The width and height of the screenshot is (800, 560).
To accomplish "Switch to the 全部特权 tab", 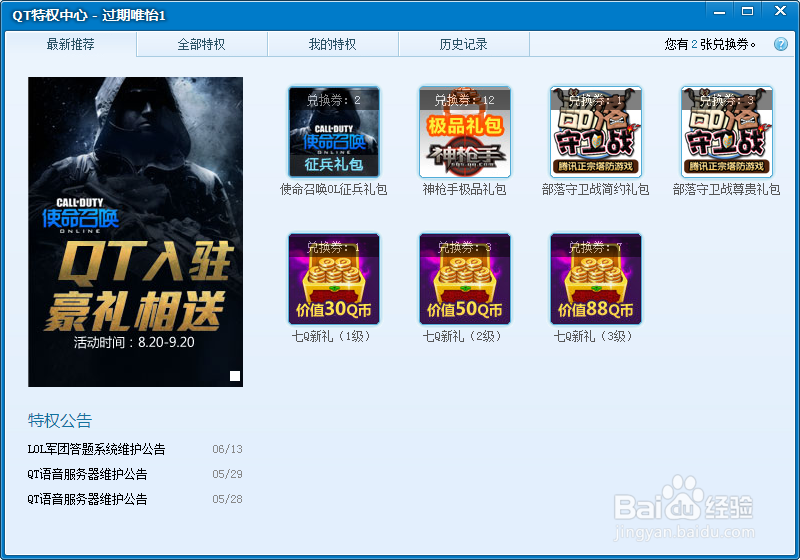I will point(202,44).
